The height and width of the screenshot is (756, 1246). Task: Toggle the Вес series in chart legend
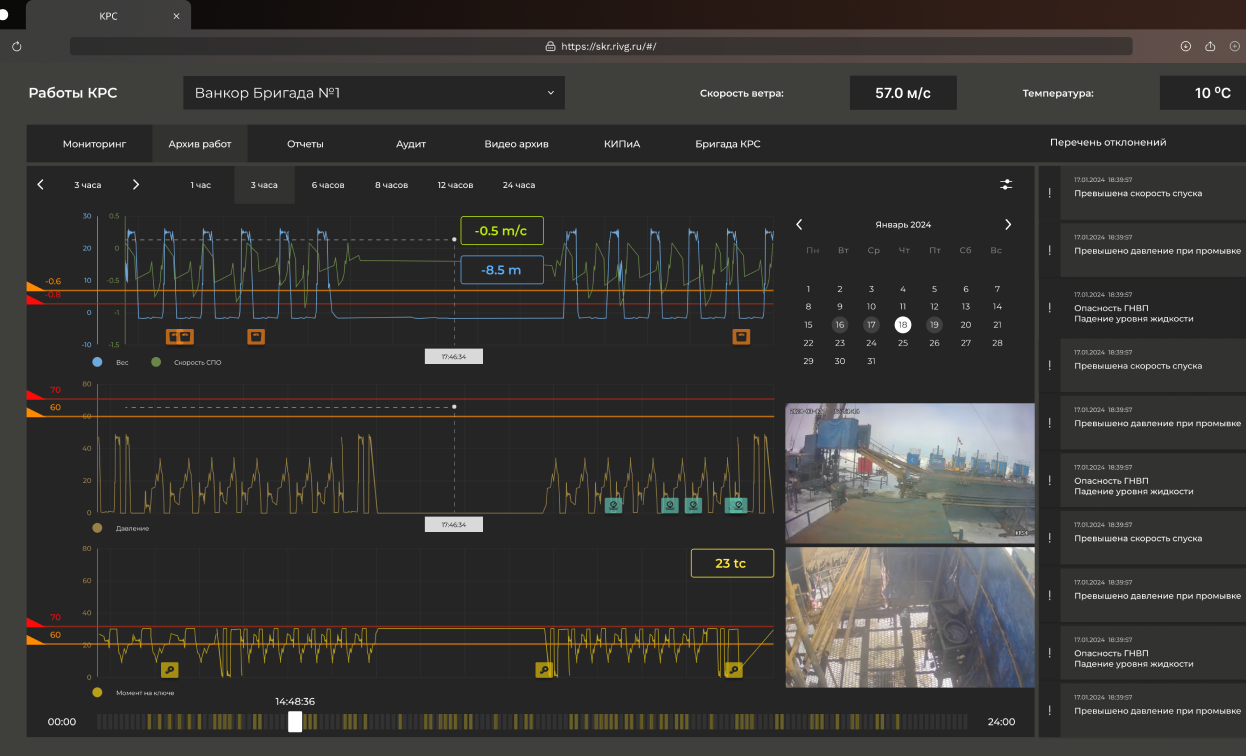97,362
